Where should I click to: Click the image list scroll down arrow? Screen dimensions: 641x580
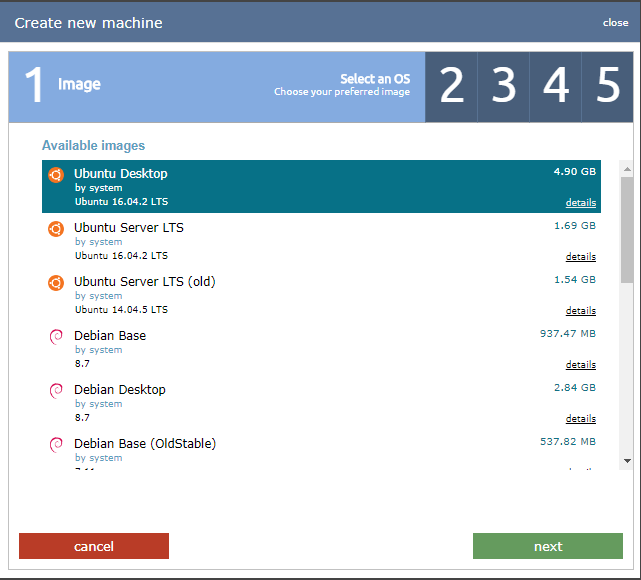coord(627,461)
